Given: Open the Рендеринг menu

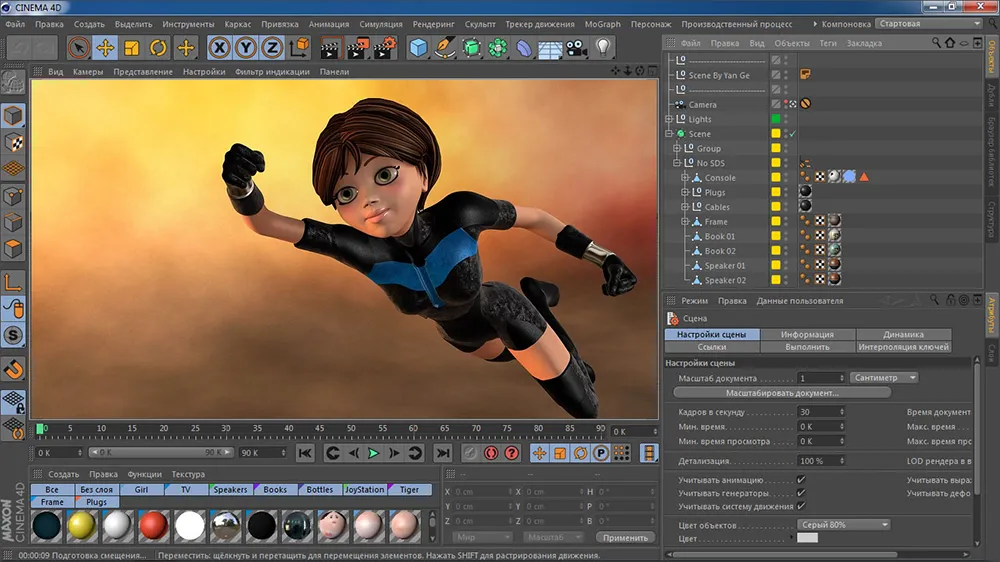Looking at the screenshot, I should coord(433,23).
